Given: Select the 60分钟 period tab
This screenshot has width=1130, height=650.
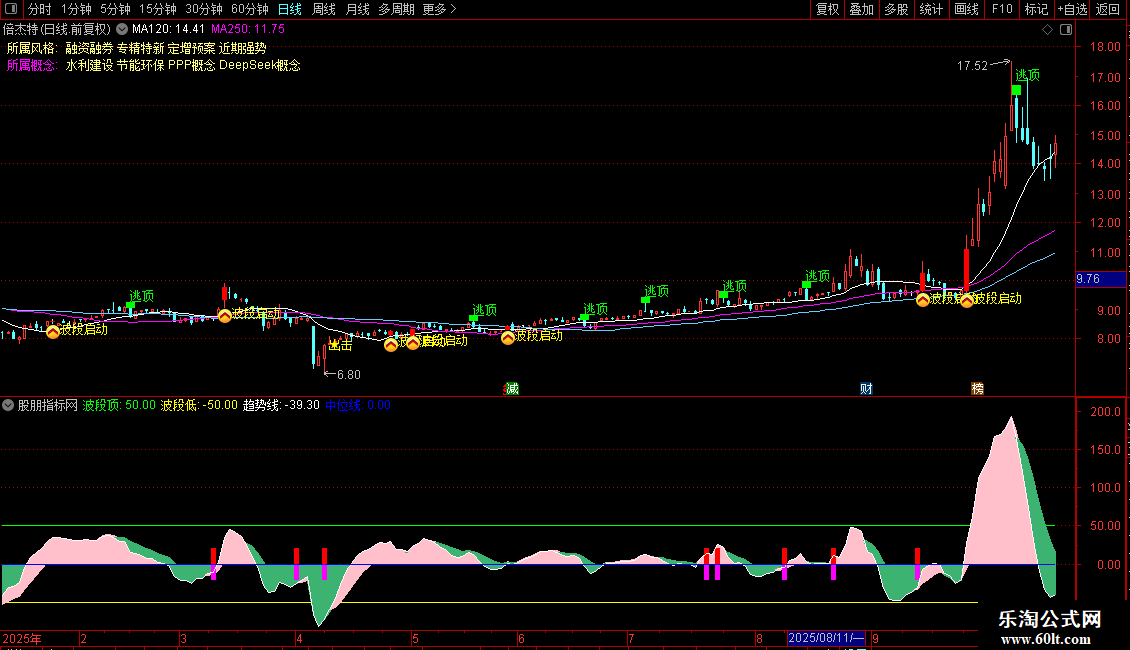Looking at the screenshot, I should 249,9.
